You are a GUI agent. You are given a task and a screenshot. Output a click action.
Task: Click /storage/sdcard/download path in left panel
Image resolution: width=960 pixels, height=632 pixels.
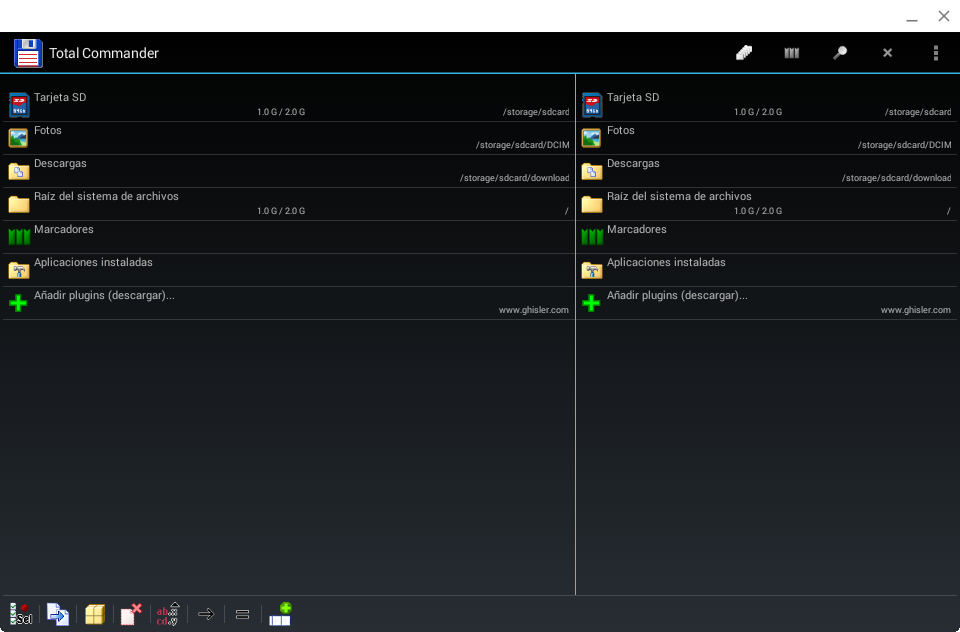[x=514, y=178]
